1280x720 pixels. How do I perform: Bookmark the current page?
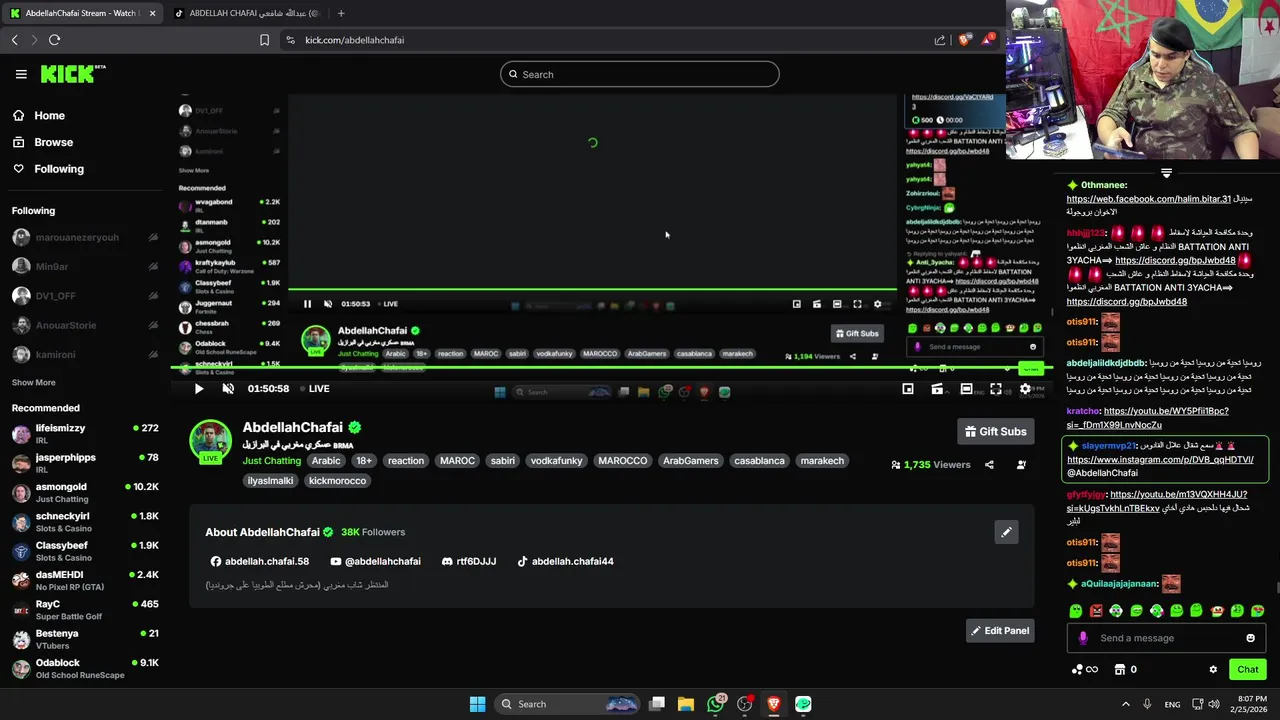click(264, 40)
